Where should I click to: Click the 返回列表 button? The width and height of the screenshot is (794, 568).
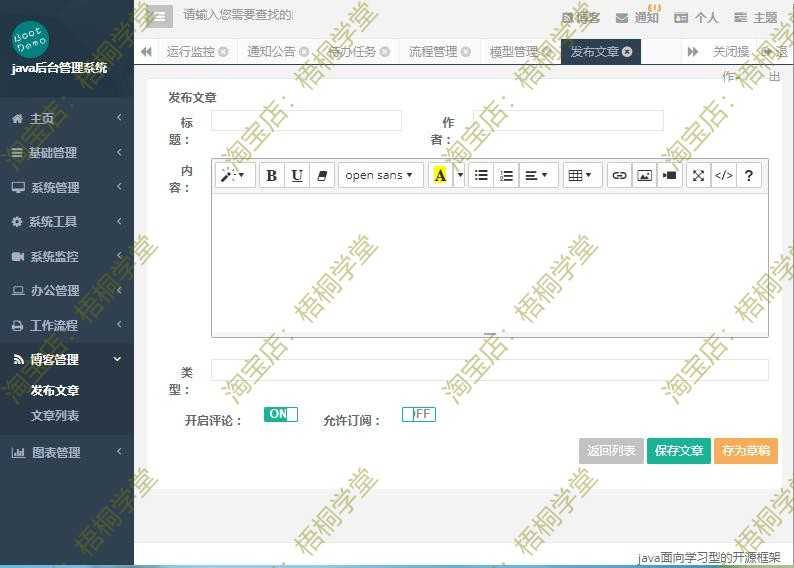pos(611,451)
